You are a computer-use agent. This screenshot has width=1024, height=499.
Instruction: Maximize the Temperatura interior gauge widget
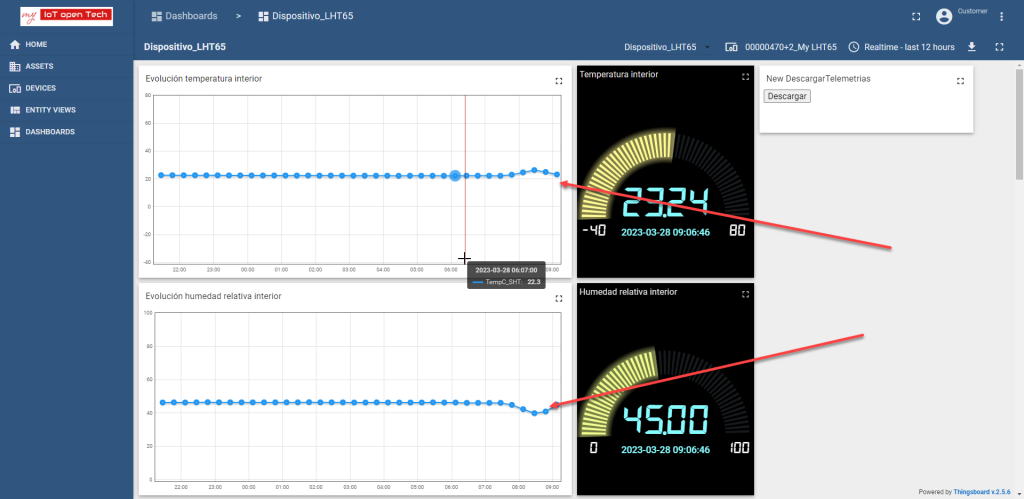745,77
